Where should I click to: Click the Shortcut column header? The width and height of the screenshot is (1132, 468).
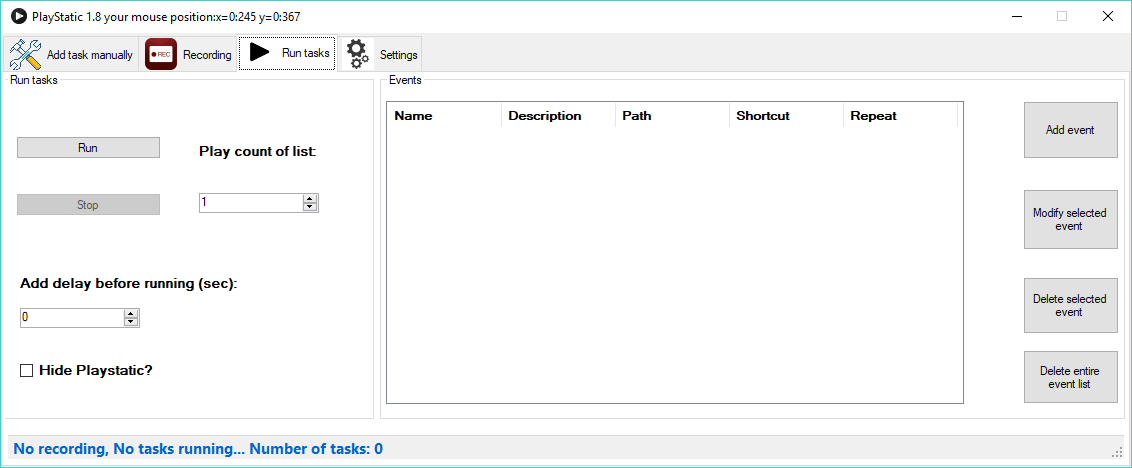(x=787, y=116)
